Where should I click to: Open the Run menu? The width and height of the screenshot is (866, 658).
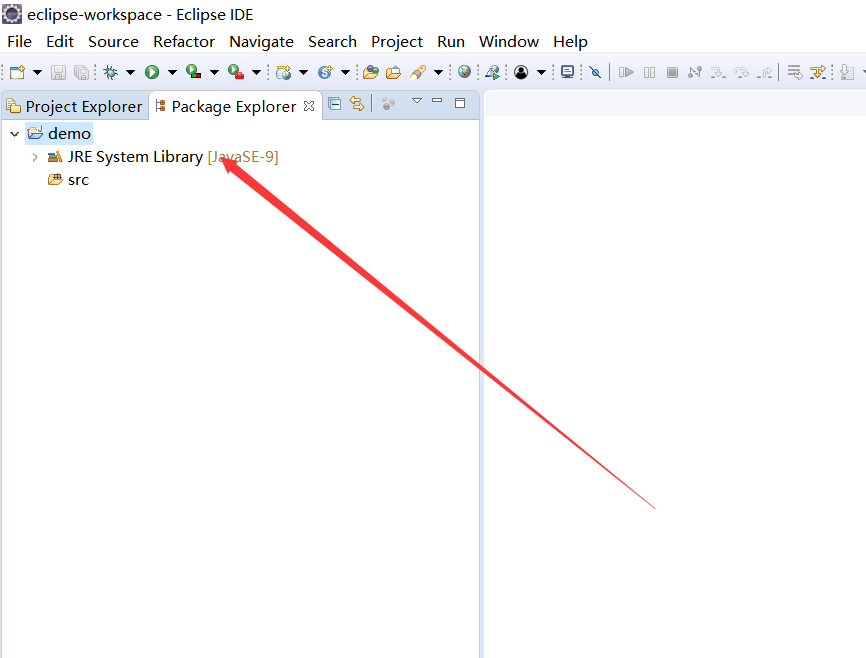click(x=451, y=41)
